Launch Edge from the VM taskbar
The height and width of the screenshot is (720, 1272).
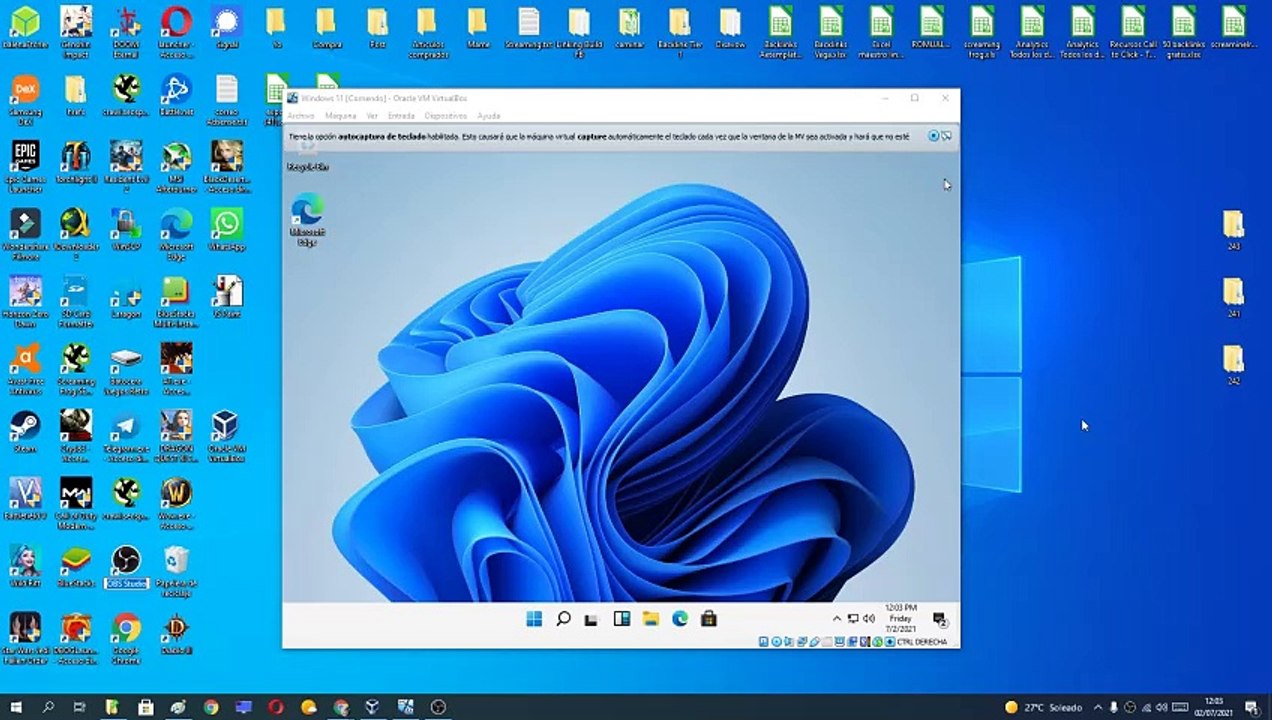pyautogui.click(x=680, y=619)
